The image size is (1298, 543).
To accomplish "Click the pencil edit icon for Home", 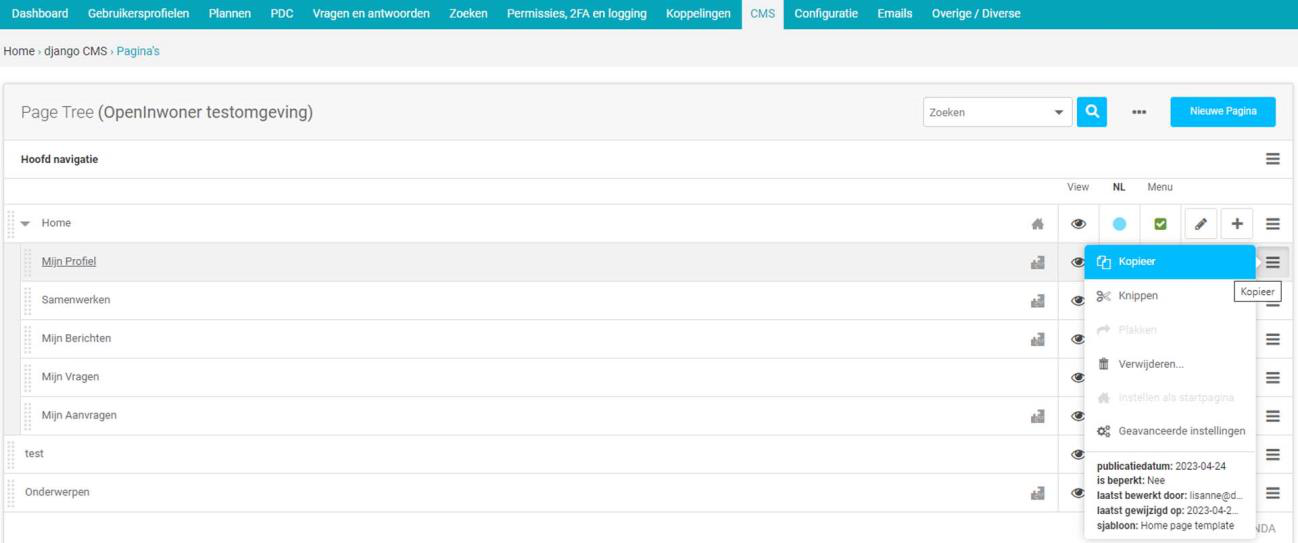I will (1200, 224).
